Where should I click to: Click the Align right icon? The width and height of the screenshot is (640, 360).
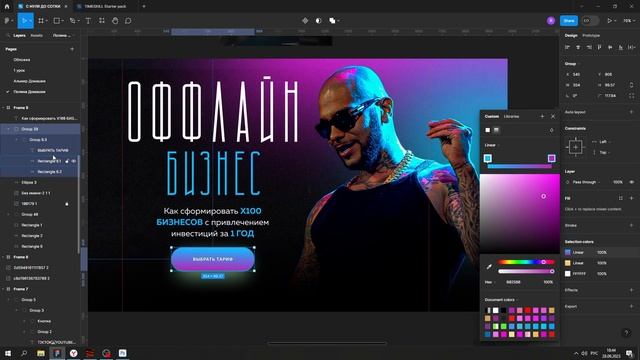pos(589,47)
